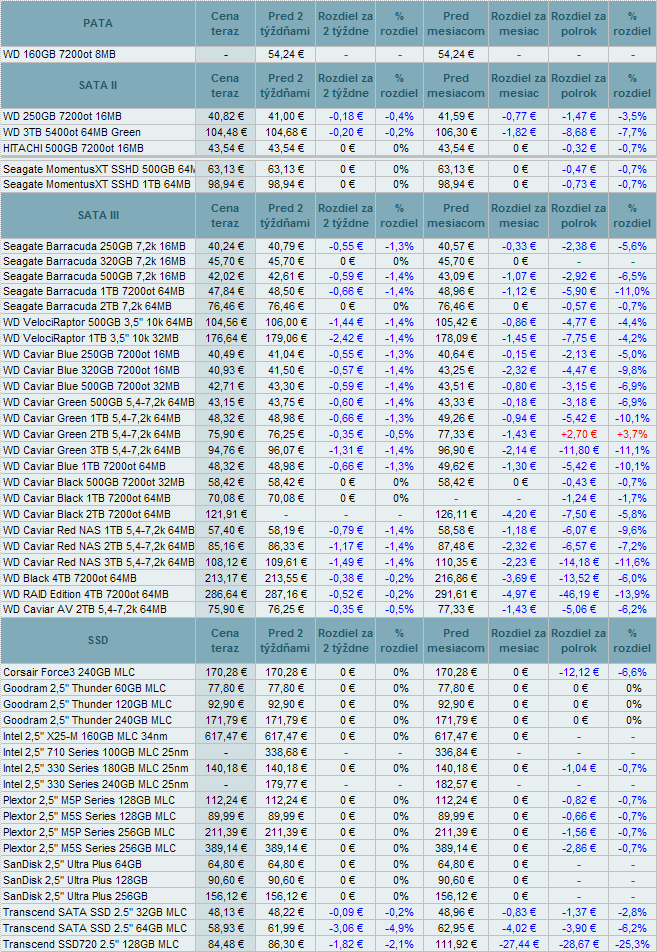657x952 pixels.
Task: Select Intel 2,5" 330 Series 180GB MLC
Action: click(x=96, y=768)
